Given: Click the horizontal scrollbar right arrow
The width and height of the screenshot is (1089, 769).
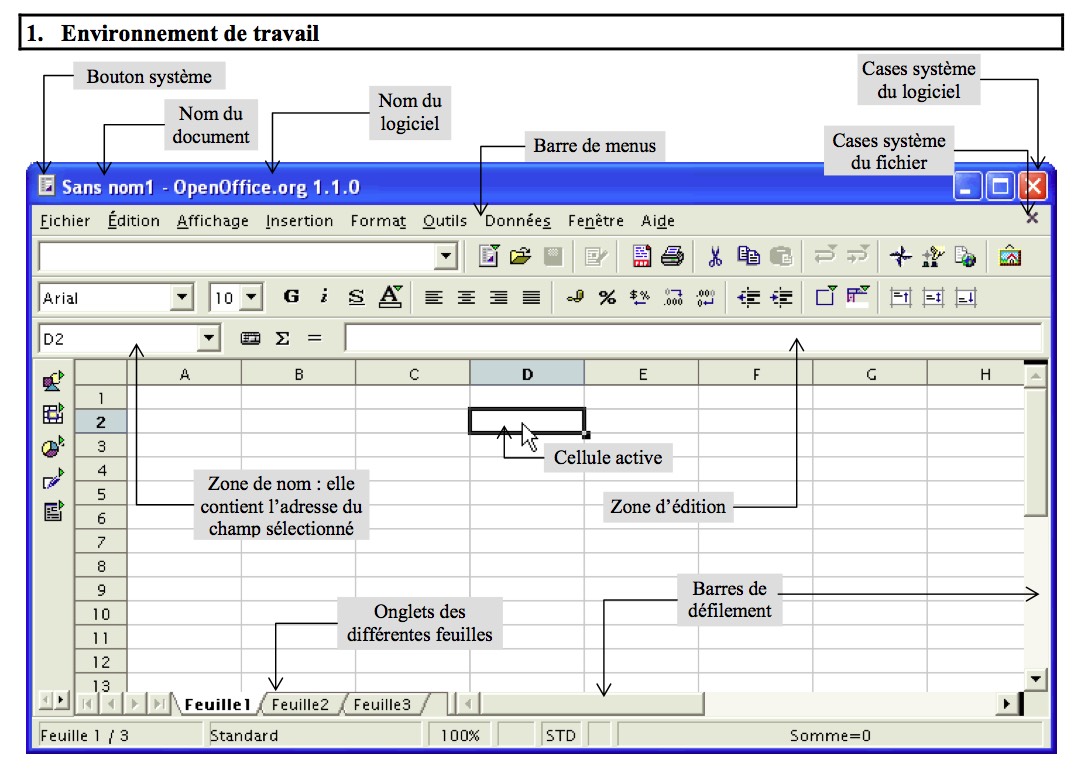Looking at the screenshot, I should (1006, 704).
